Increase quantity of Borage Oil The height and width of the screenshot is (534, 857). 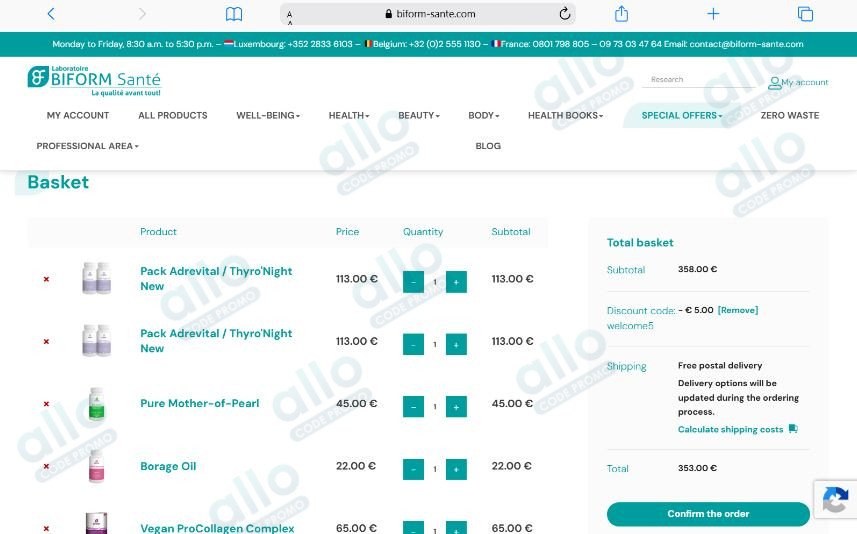click(456, 470)
